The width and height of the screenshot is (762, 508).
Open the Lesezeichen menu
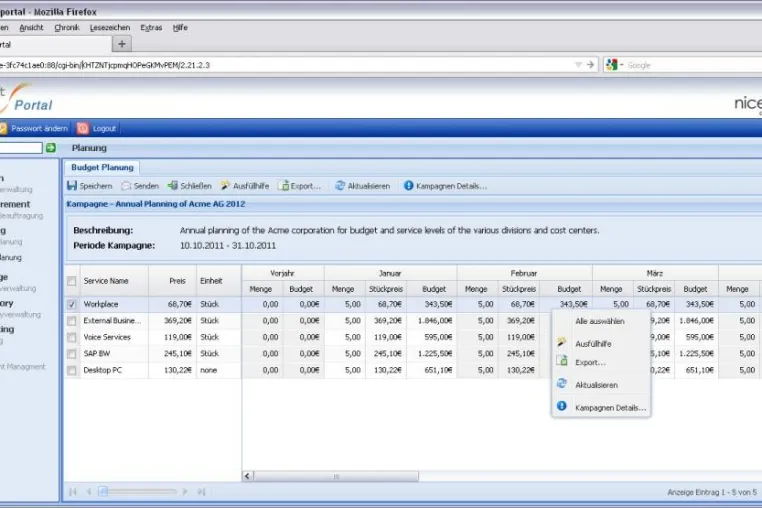pyautogui.click(x=110, y=28)
